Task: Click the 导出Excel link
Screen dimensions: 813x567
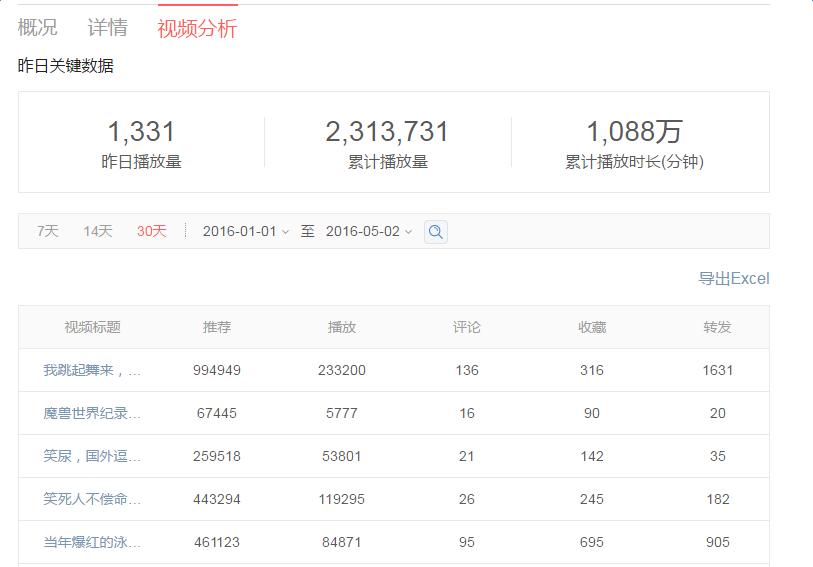Action: tap(734, 279)
